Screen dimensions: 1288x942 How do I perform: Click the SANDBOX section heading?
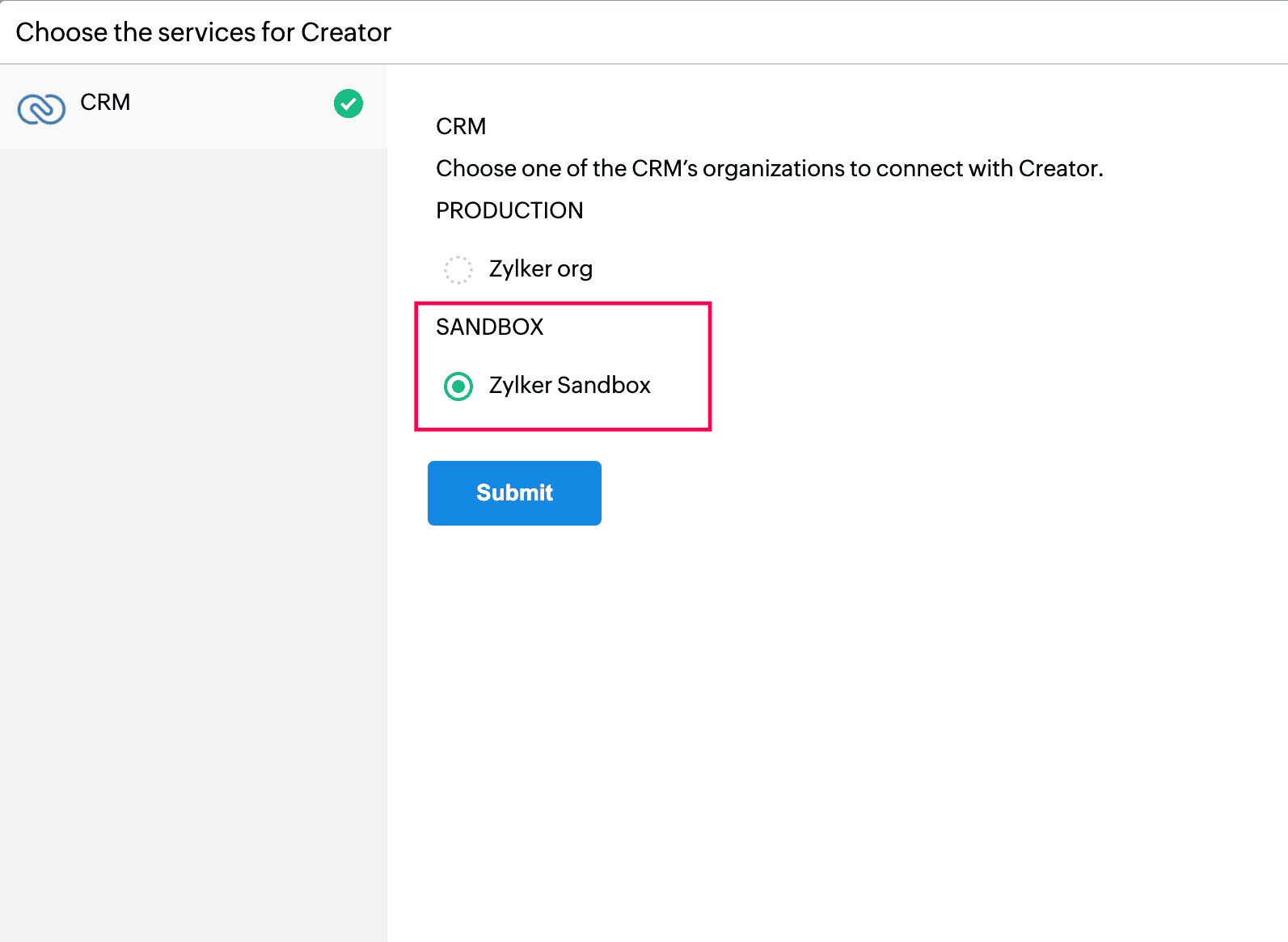pos(489,327)
